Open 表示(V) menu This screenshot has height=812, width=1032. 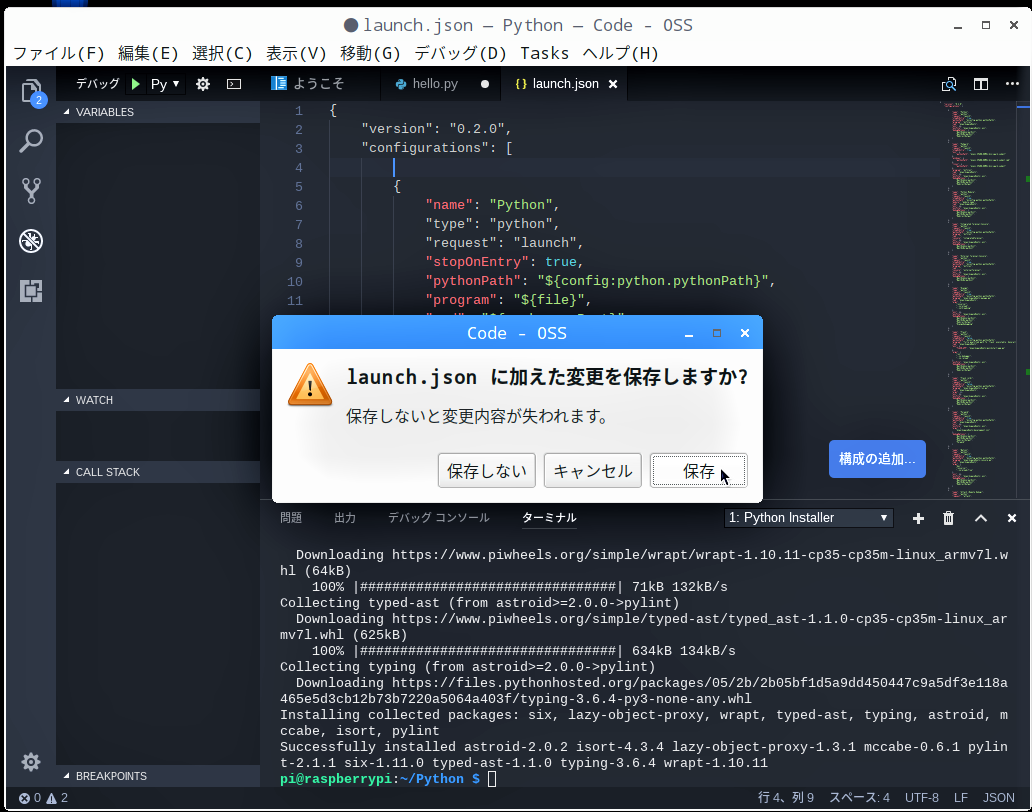[x=296, y=53]
